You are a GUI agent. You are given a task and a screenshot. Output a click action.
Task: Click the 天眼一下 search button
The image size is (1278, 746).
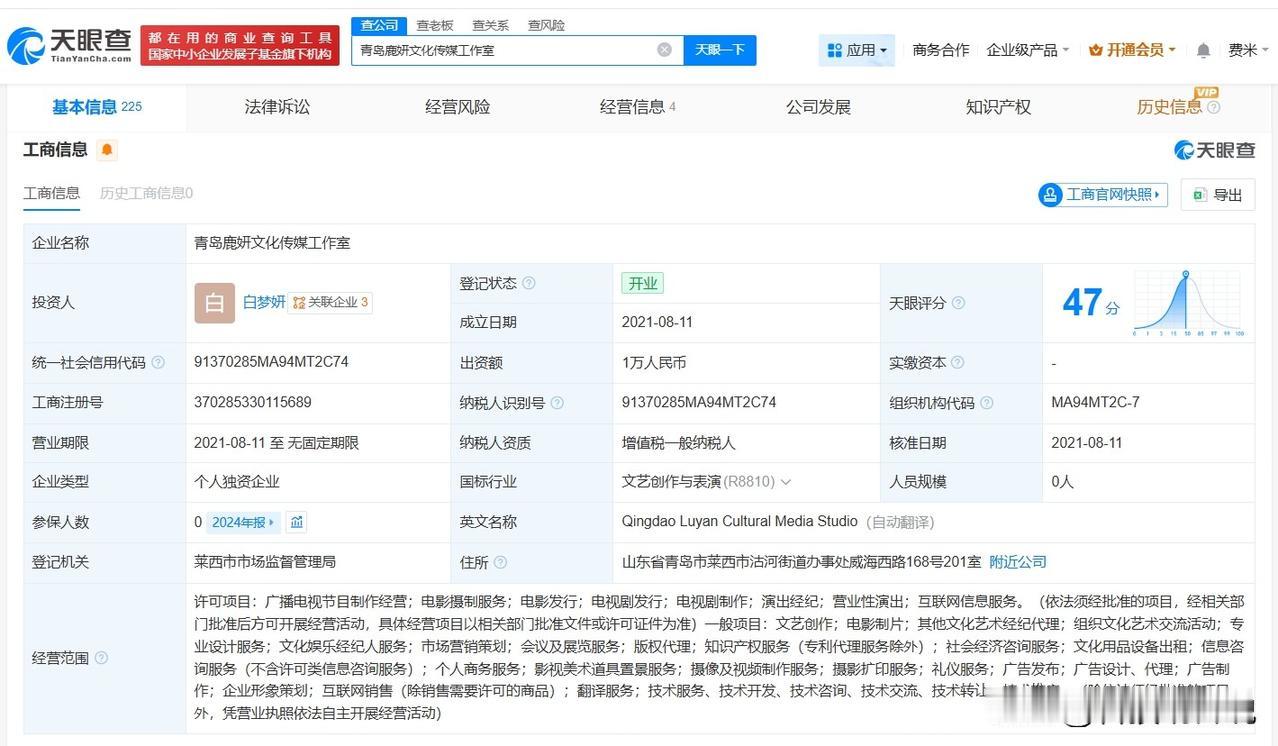coord(720,50)
